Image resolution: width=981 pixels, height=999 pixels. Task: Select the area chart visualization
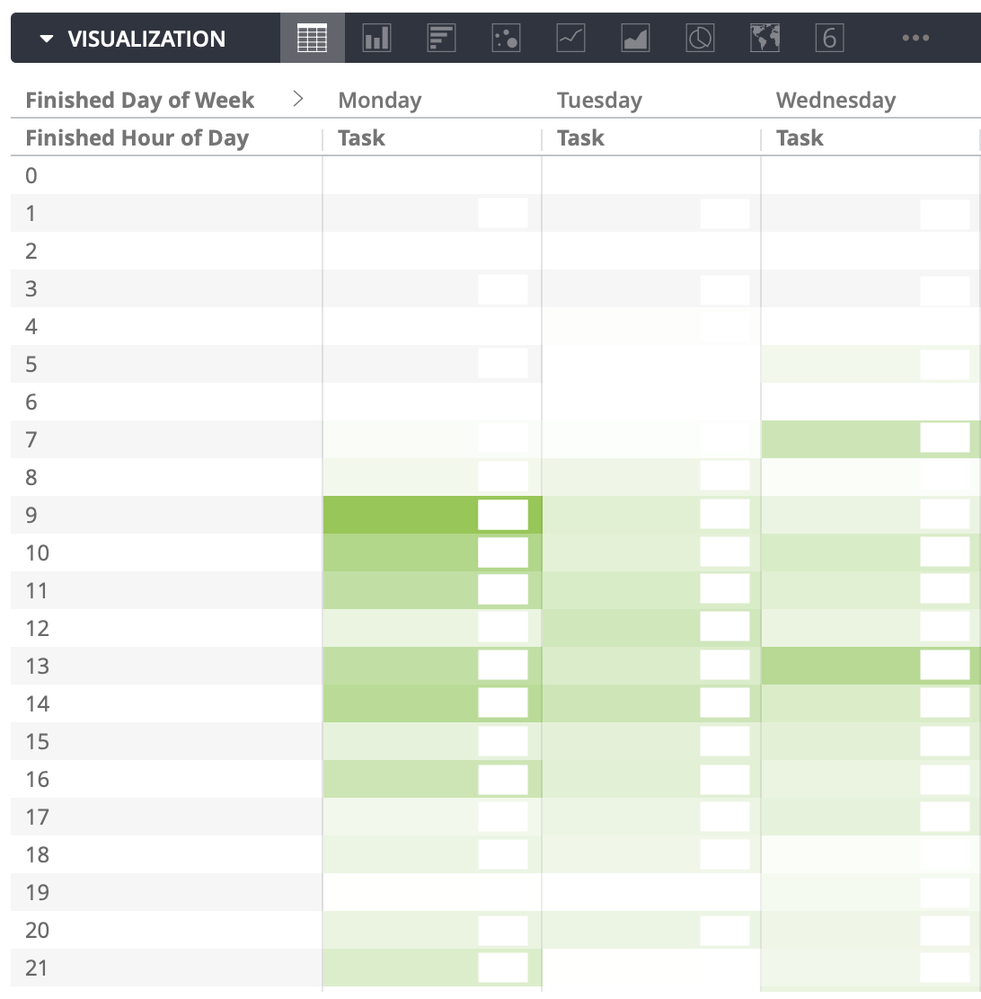point(635,39)
